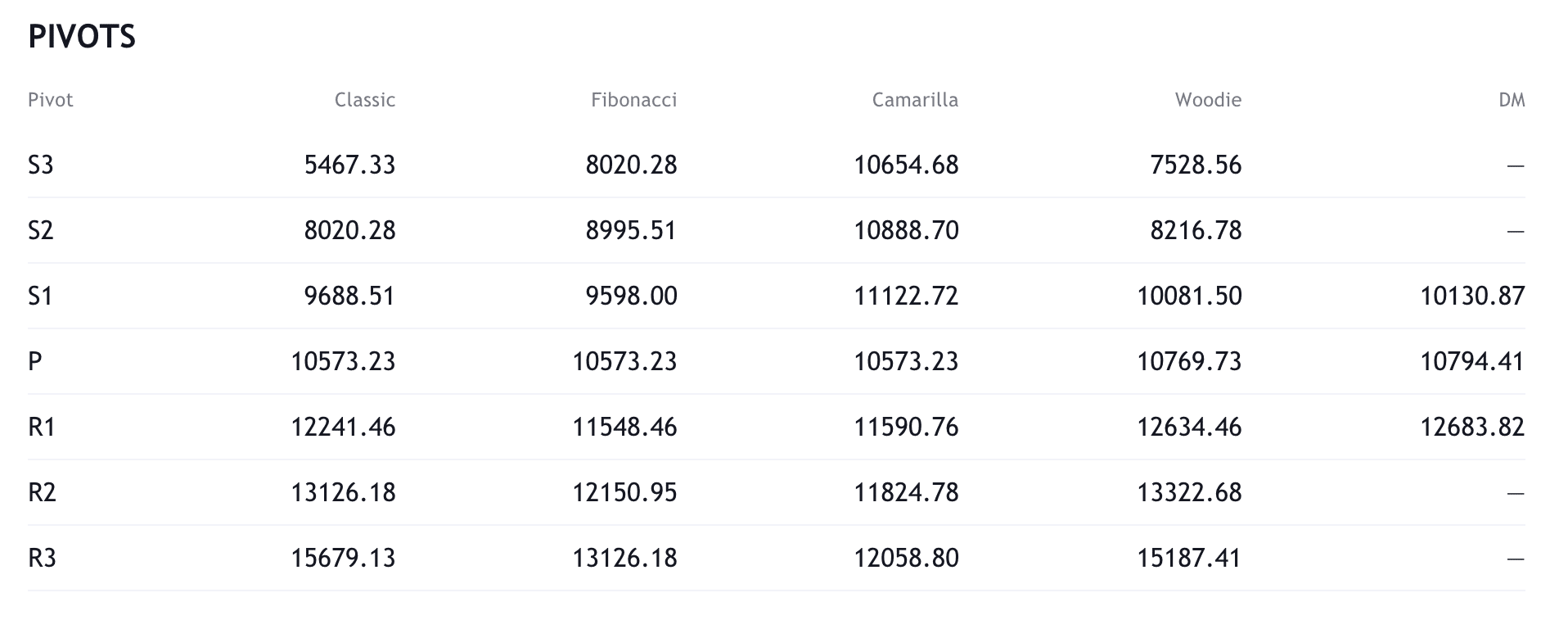The width and height of the screenshot is (1568, 629).
Task: Select the R1 row label
Action: point(42,428)
